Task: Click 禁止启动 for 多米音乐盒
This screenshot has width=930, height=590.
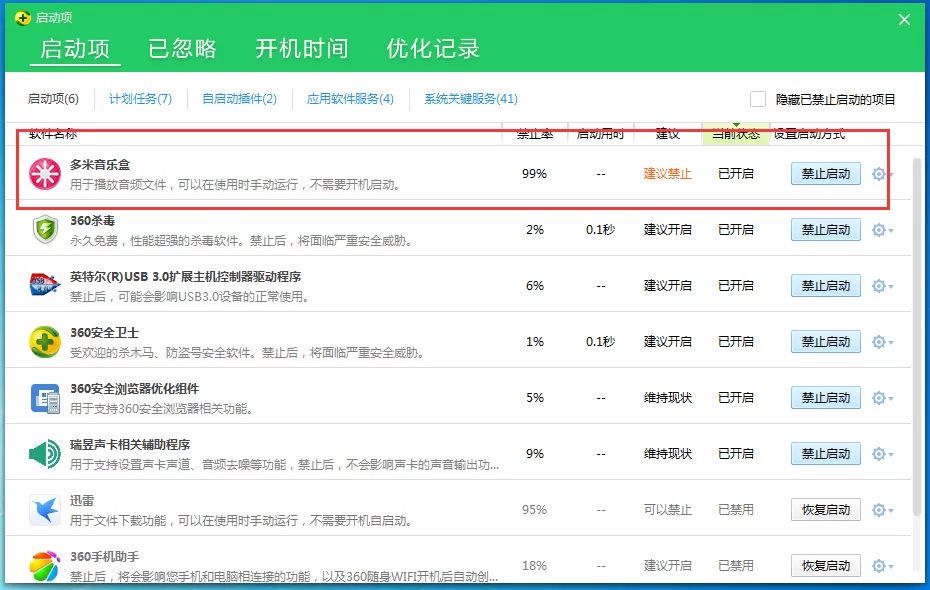Action: click(826, 174)
